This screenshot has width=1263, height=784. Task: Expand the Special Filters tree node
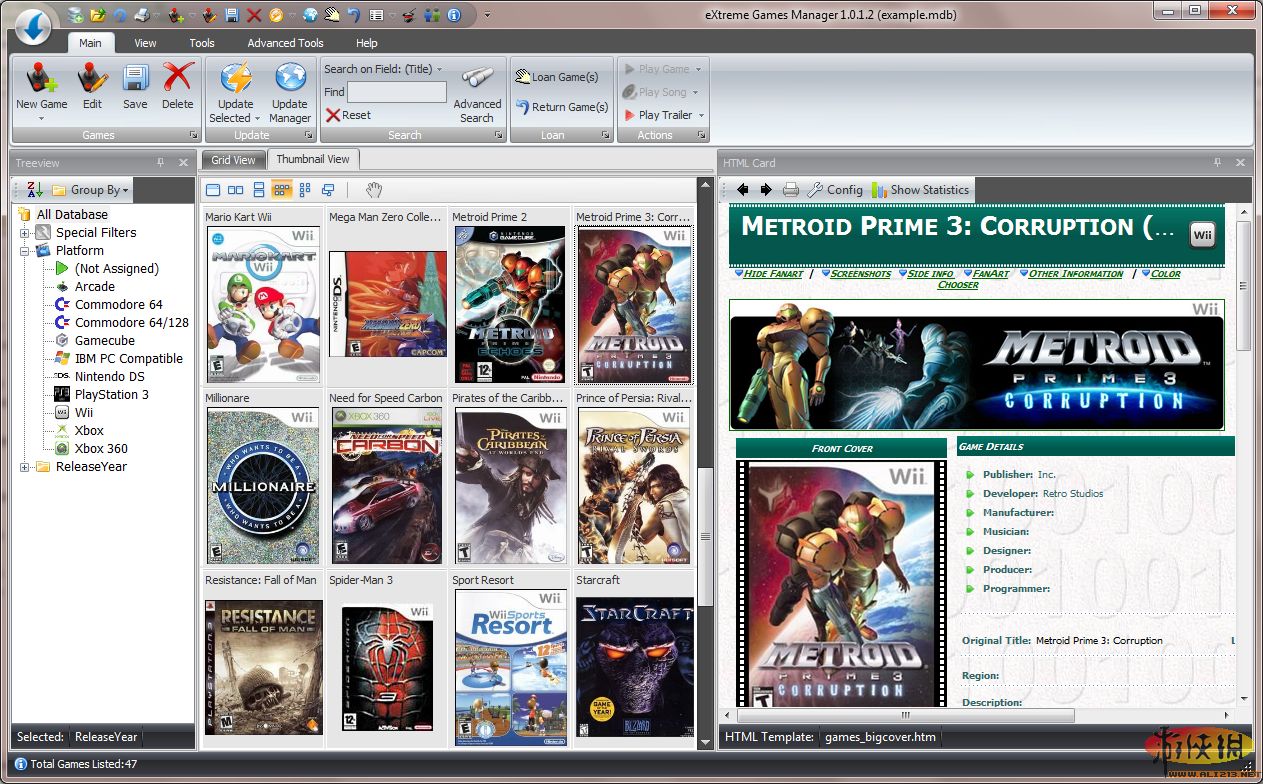click(25, 233)
